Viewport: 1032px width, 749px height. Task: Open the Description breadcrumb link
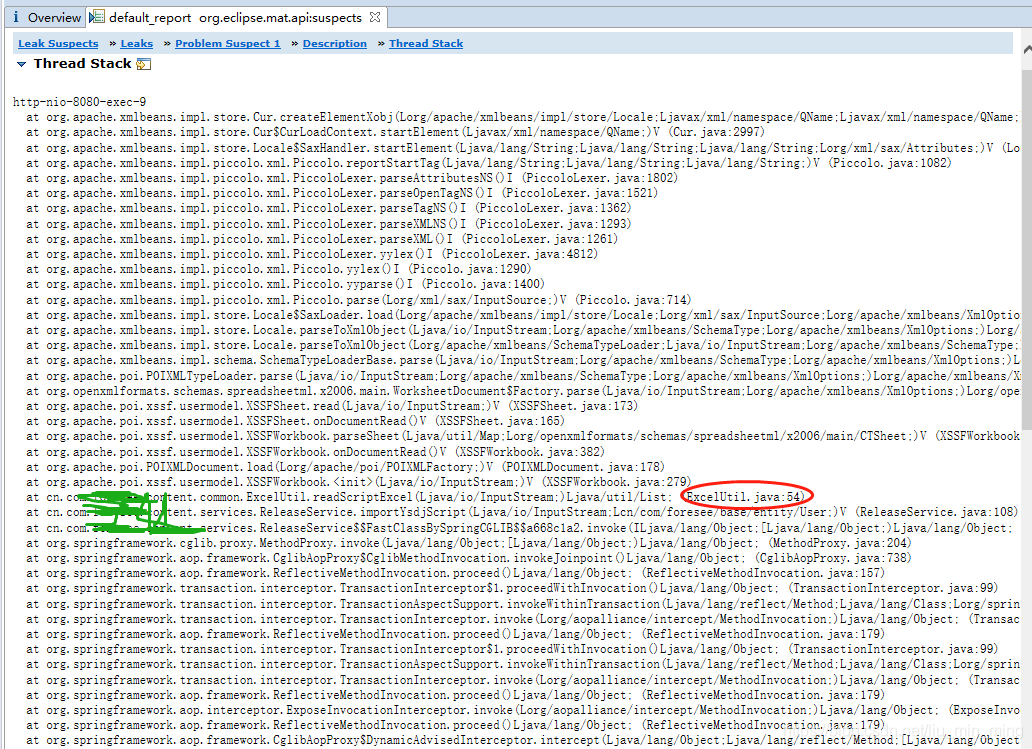coord(334,43)
